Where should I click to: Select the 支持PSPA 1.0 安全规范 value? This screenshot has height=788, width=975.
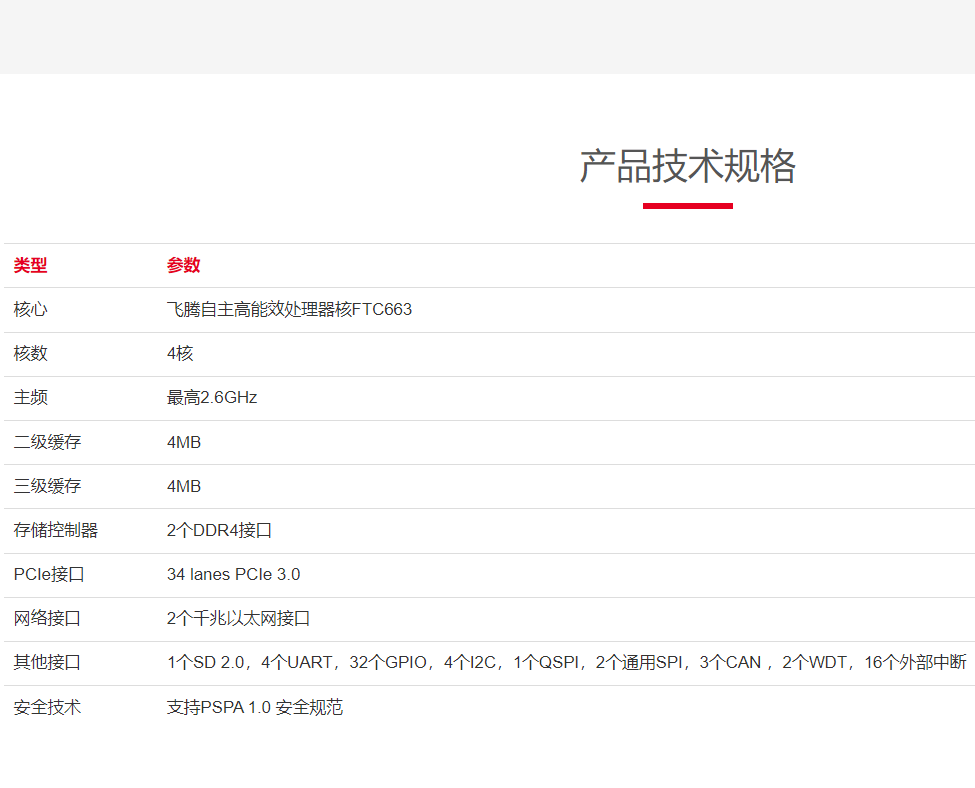tap(255, 707)
